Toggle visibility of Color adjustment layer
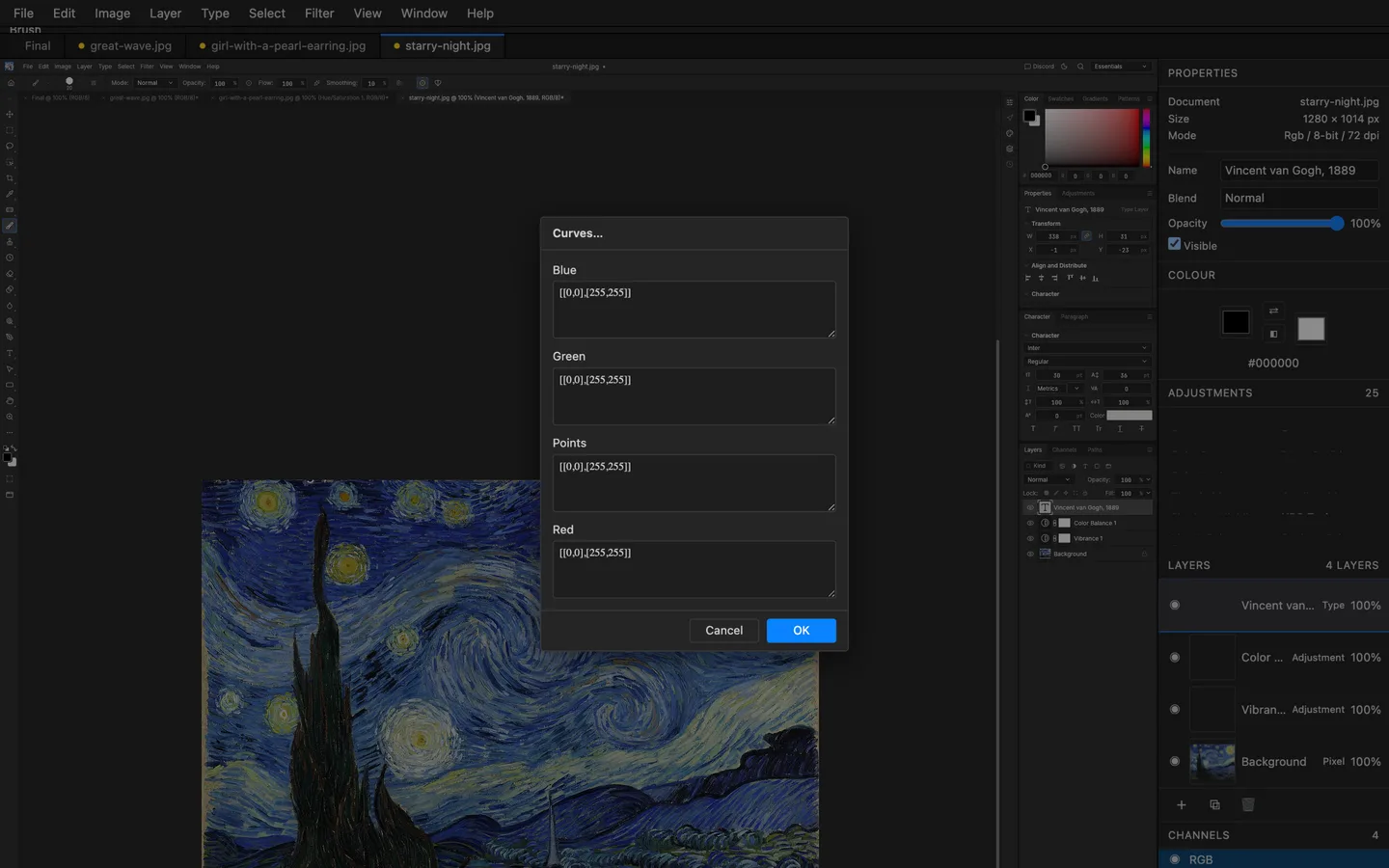The image size is (1389, 868). 1175,658
